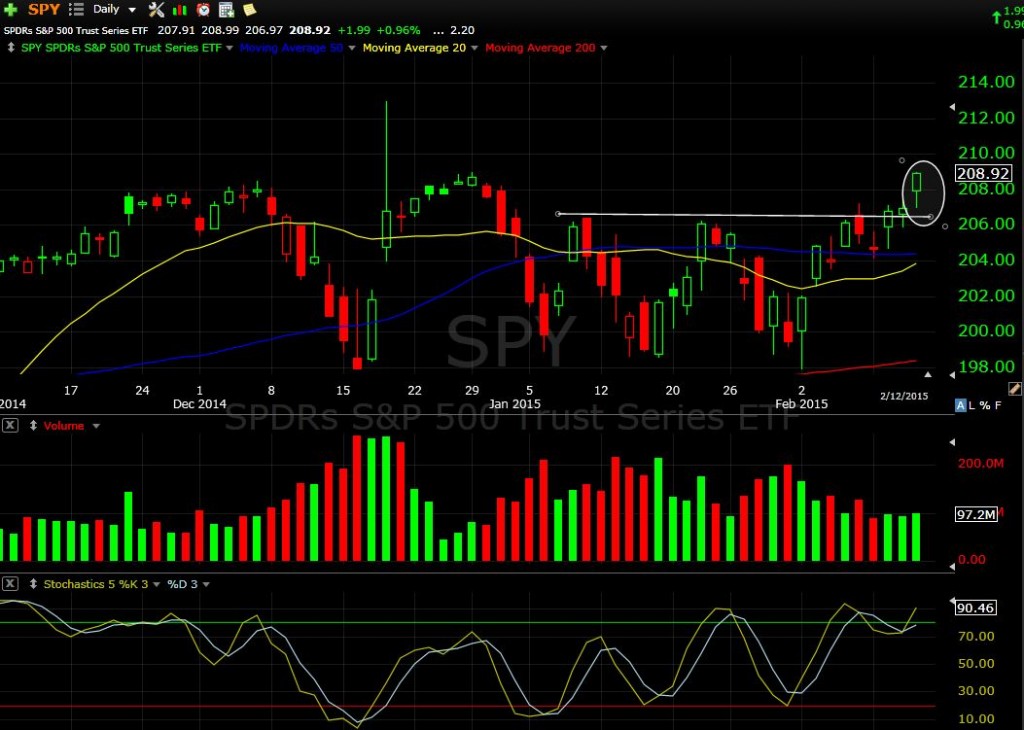Click the up-down arrows beside SPY legend
The width and height of the screenshot is (1024, 730).
pos(10,48)
